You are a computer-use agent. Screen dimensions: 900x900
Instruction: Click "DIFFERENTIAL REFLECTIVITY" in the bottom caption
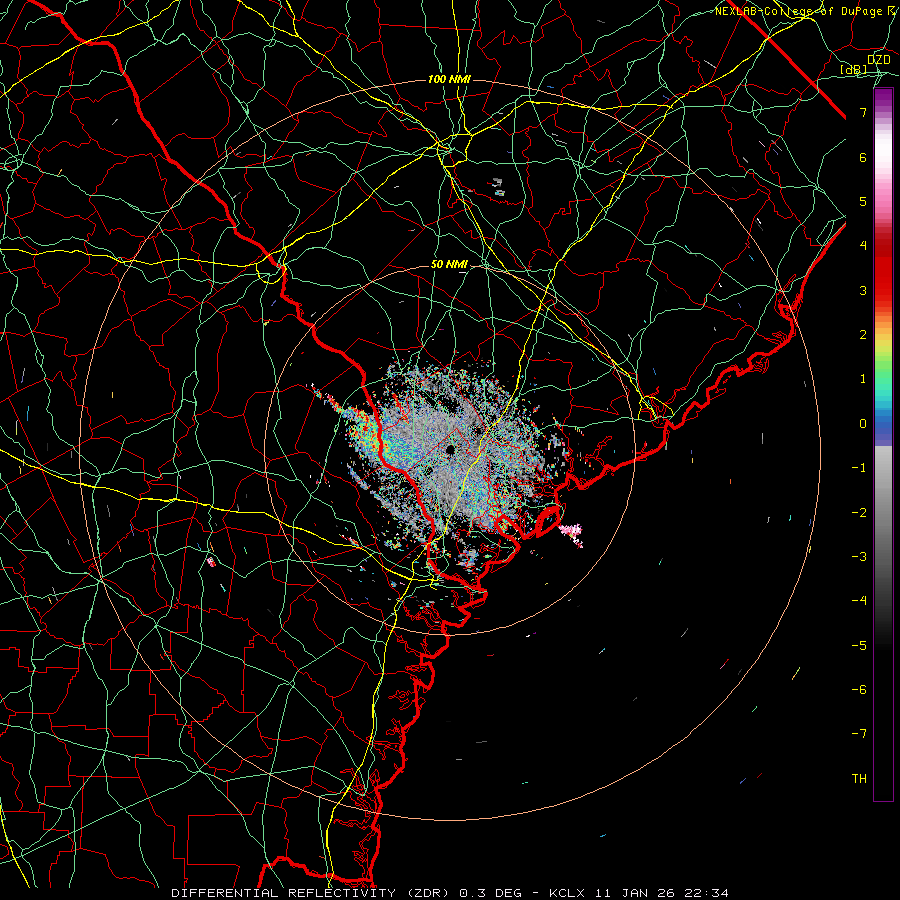point(284,893)
